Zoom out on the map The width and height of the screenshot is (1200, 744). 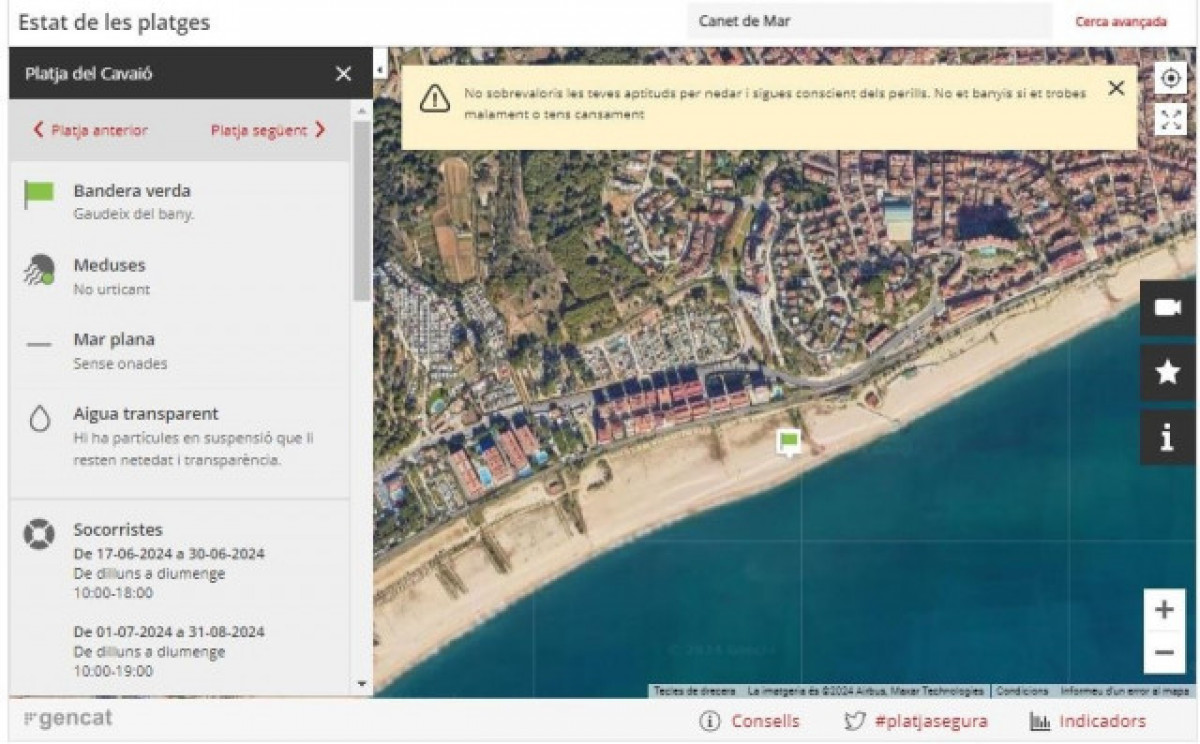coord(1164,653)
